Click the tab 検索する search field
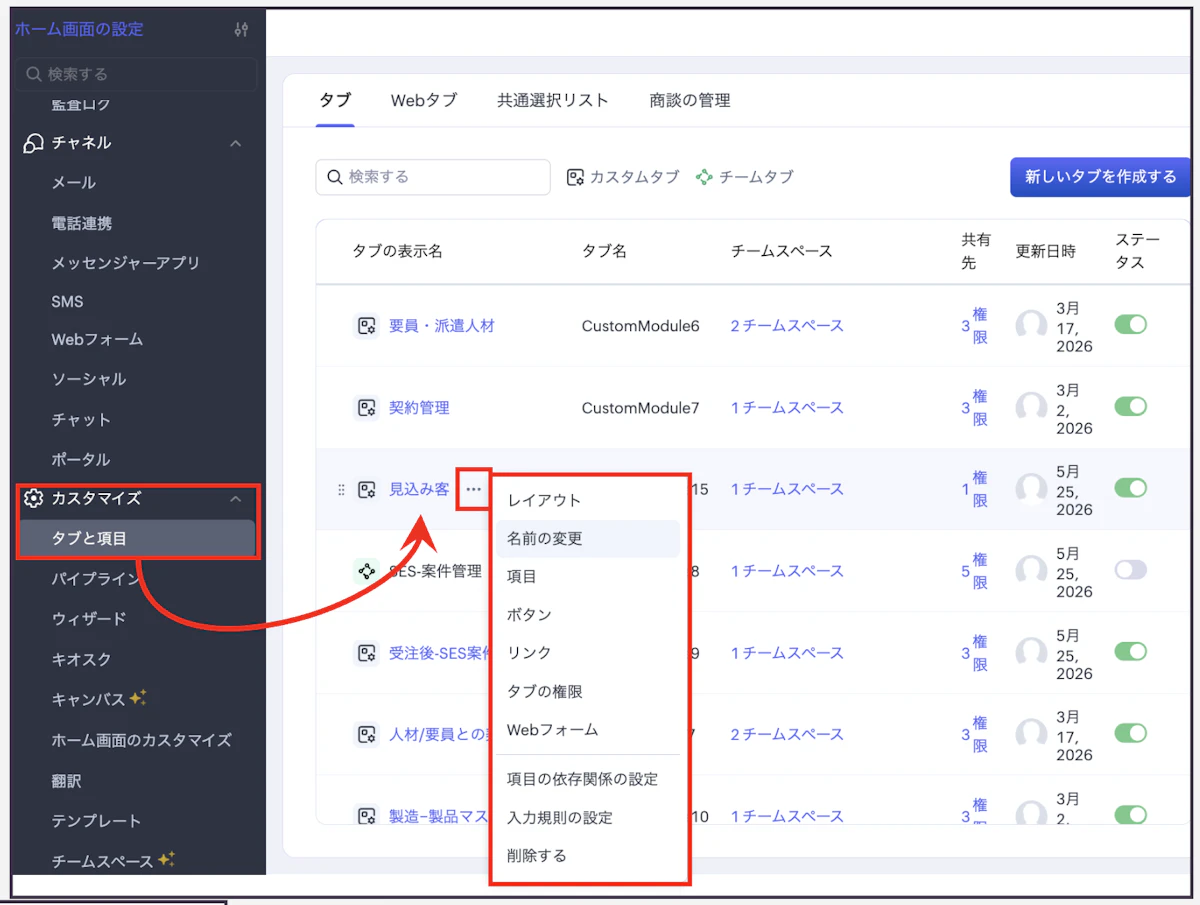The image size is (1200, 905). point(433,177)
